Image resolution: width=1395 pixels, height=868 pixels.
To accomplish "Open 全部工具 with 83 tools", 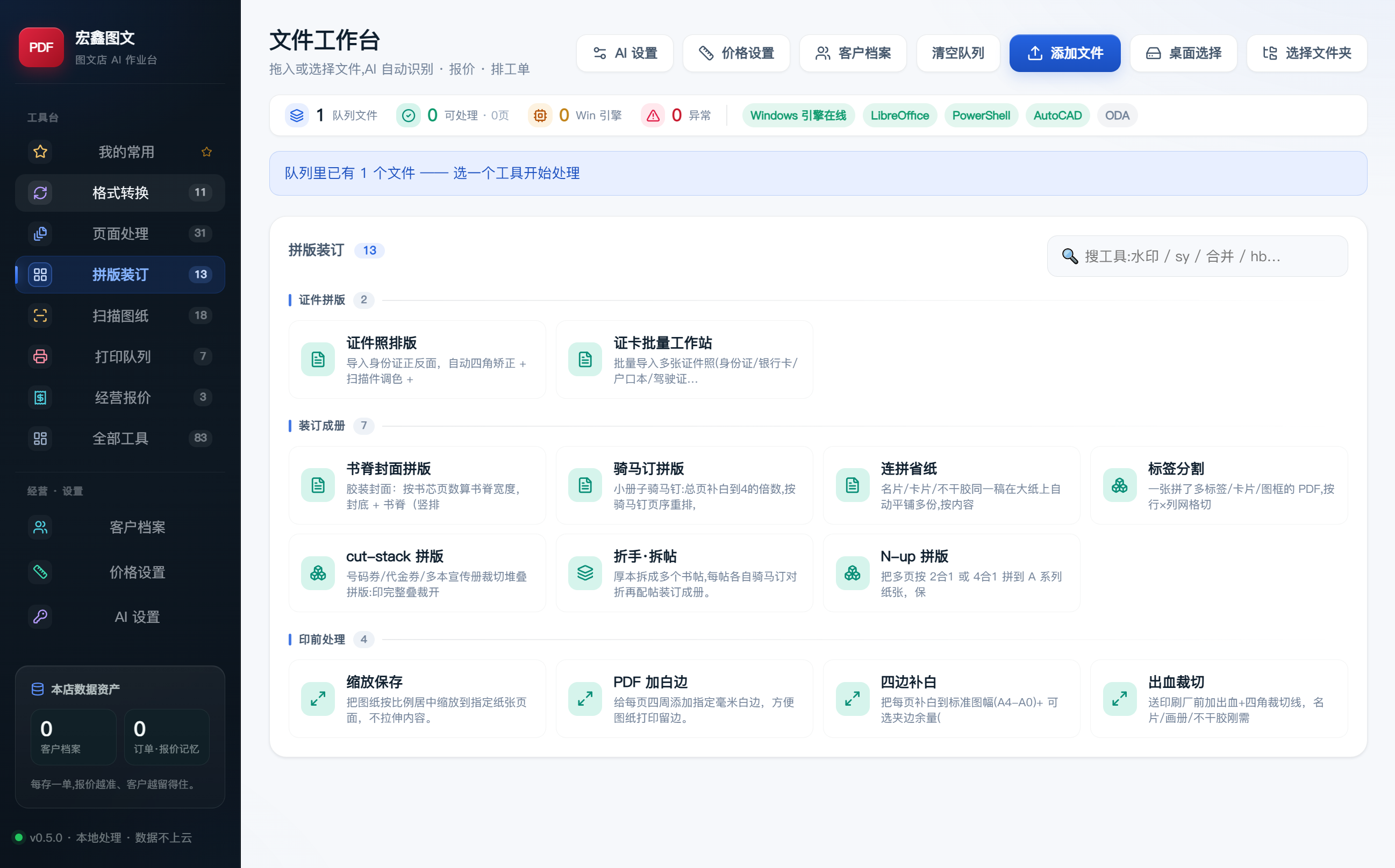I will click(x=120, y=438).
